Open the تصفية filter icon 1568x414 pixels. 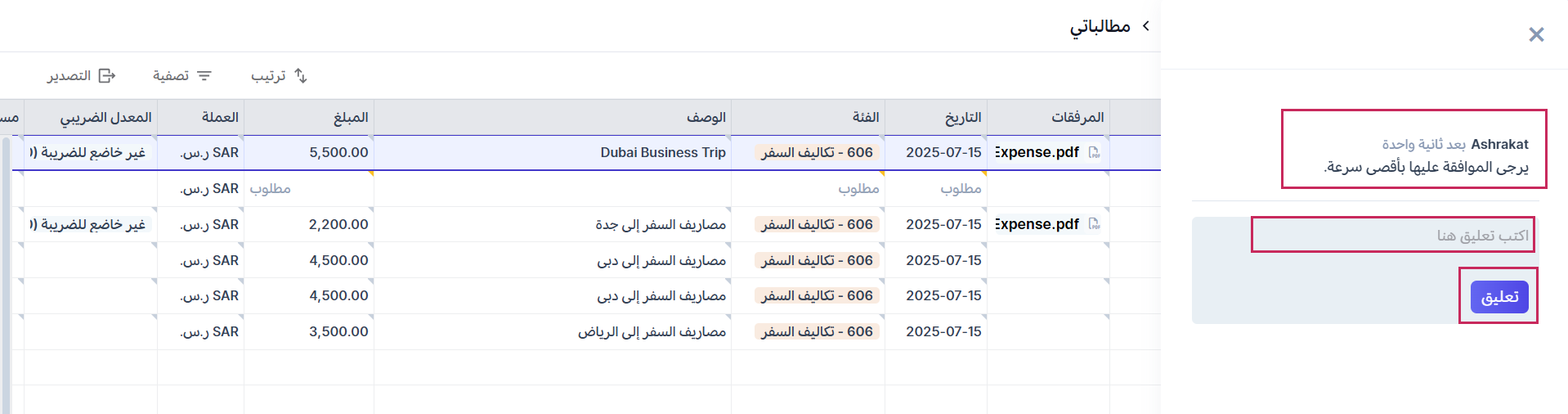pyautogui.click(x=204, y=76)
